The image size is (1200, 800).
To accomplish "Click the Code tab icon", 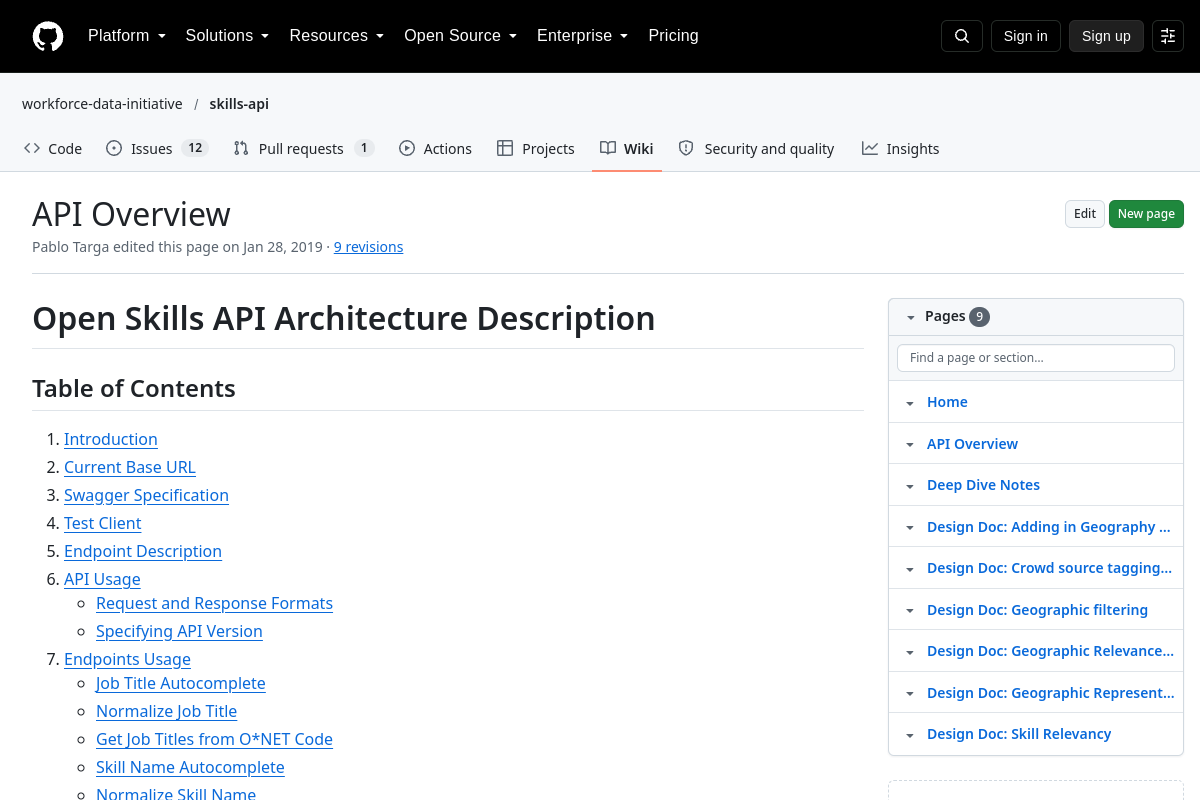I will (x=32, y=148).
